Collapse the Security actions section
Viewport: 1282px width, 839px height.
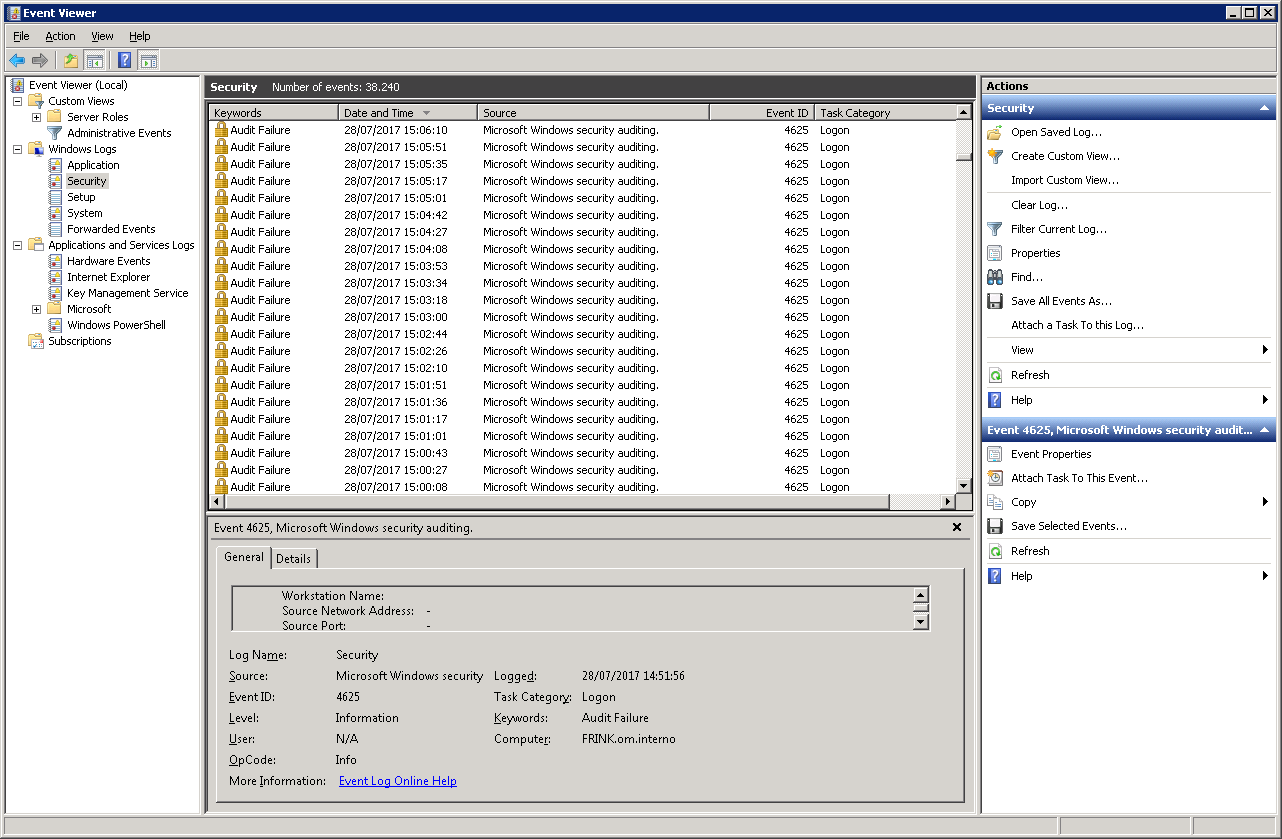click(1264, 108)
